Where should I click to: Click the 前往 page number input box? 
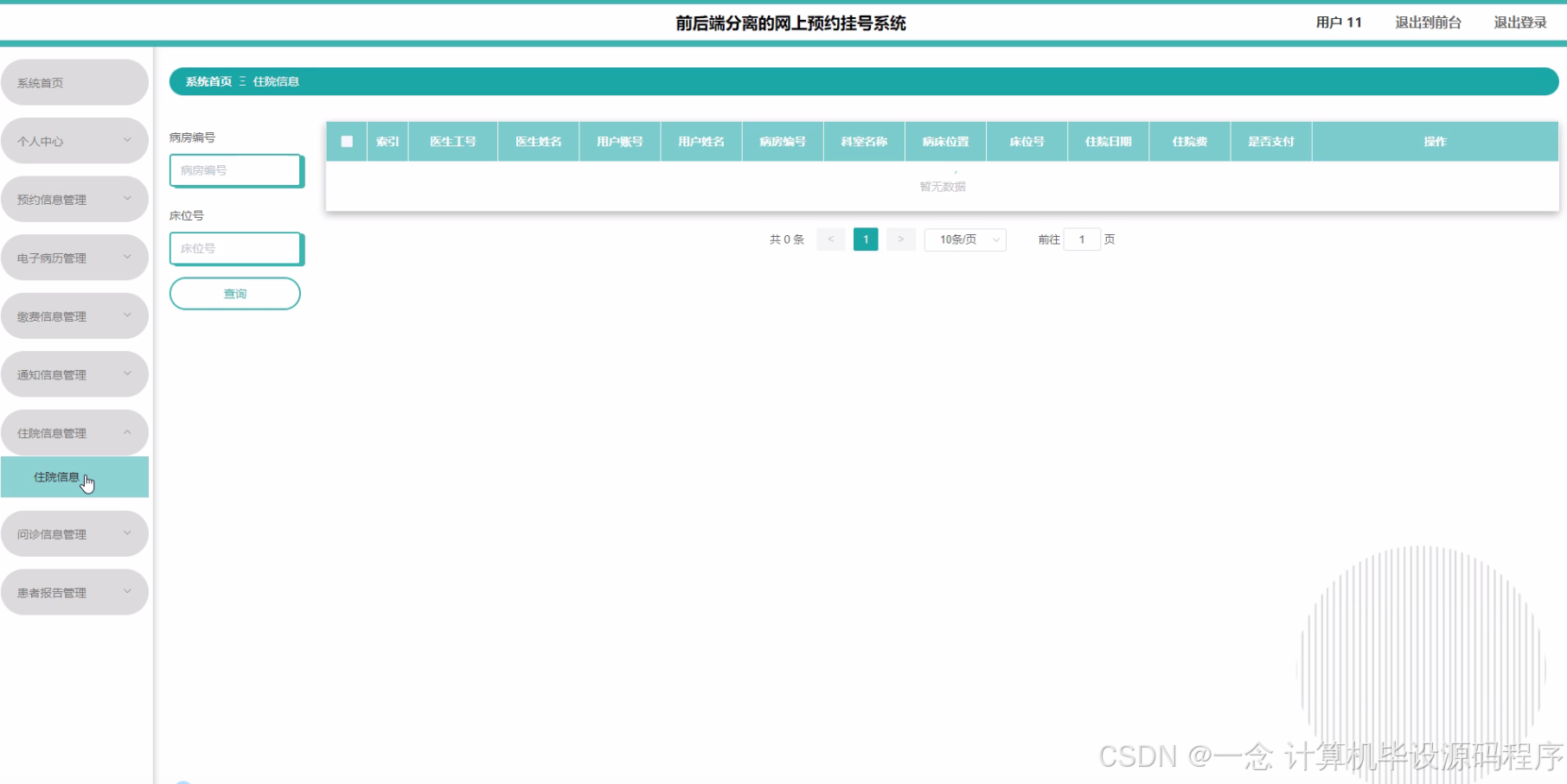click(1082, 239)
